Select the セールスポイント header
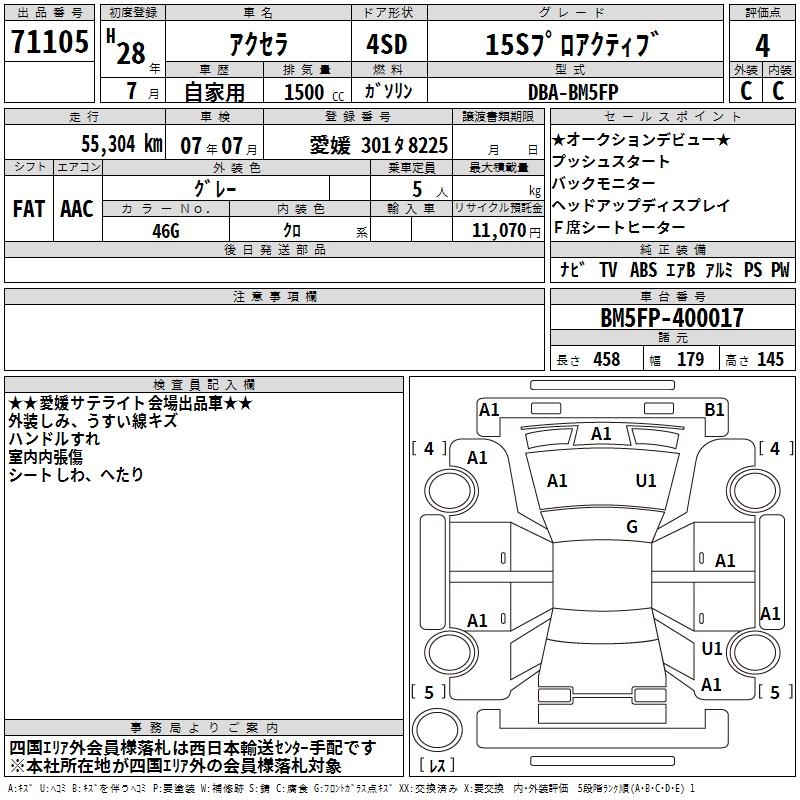The width and height of the screenshot is (800, 800). [x=672, y=116]
